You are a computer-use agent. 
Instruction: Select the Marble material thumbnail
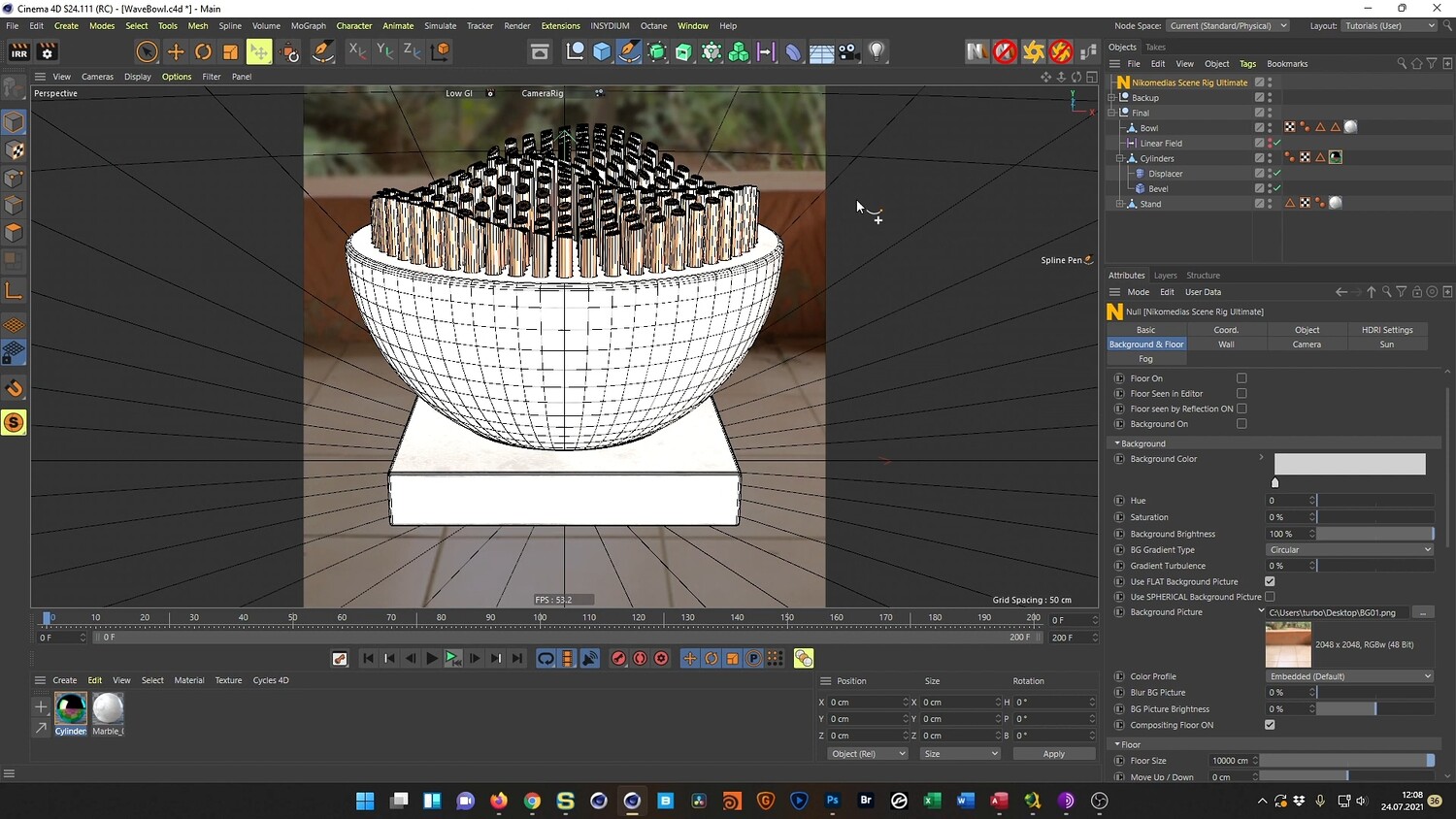108,708
